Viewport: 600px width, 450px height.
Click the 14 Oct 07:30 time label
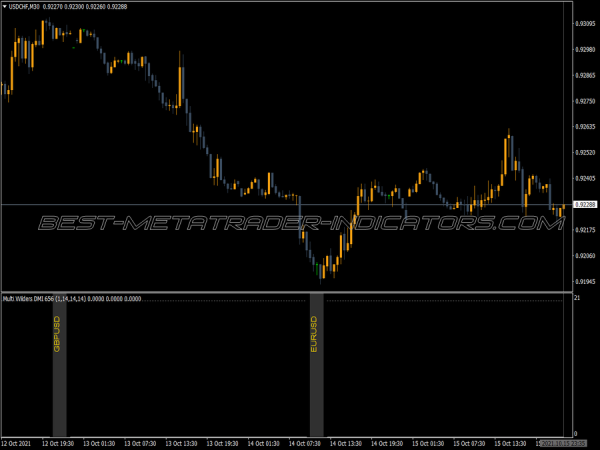(307, 441)
